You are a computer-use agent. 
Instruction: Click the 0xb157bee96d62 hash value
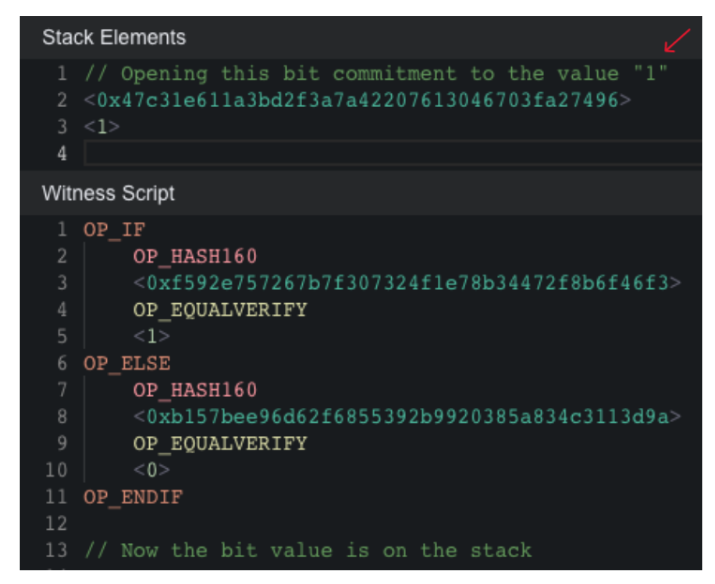pos(407,416)
